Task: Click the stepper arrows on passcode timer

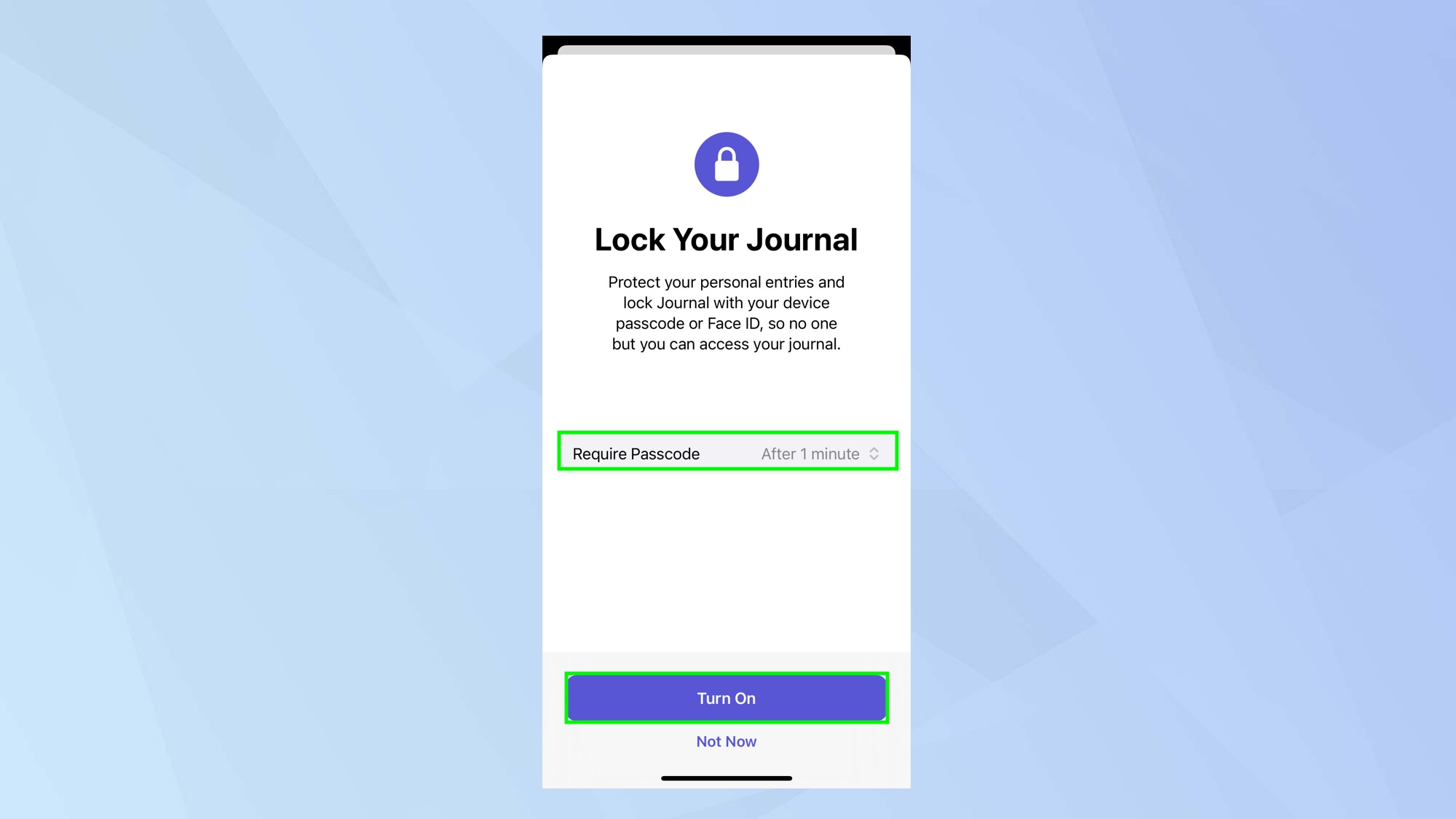Action: click(x=873, y=454)
